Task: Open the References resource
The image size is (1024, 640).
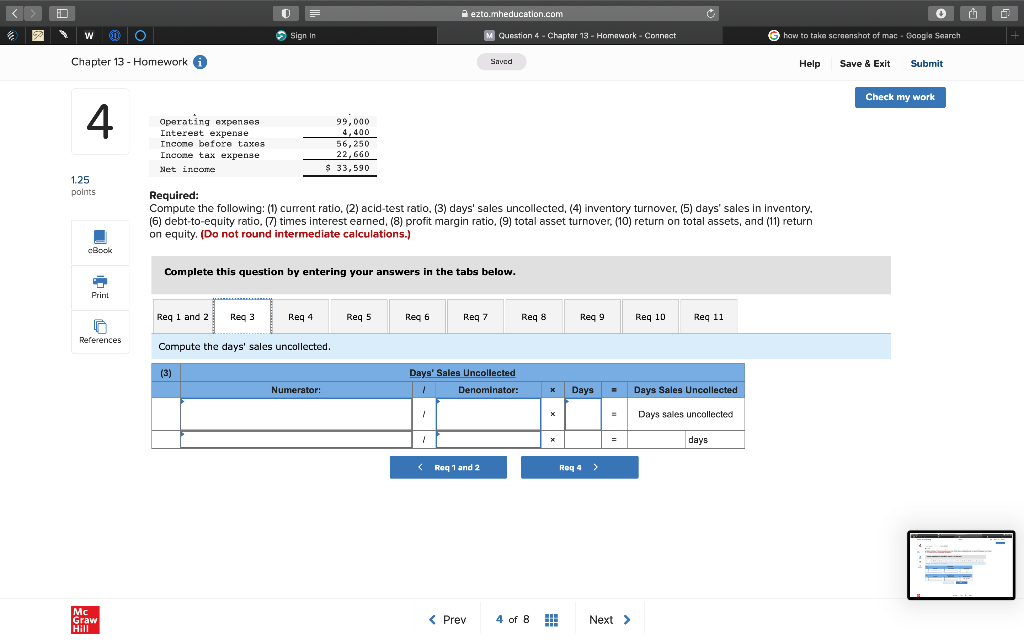Action: [x=99, y=331]
